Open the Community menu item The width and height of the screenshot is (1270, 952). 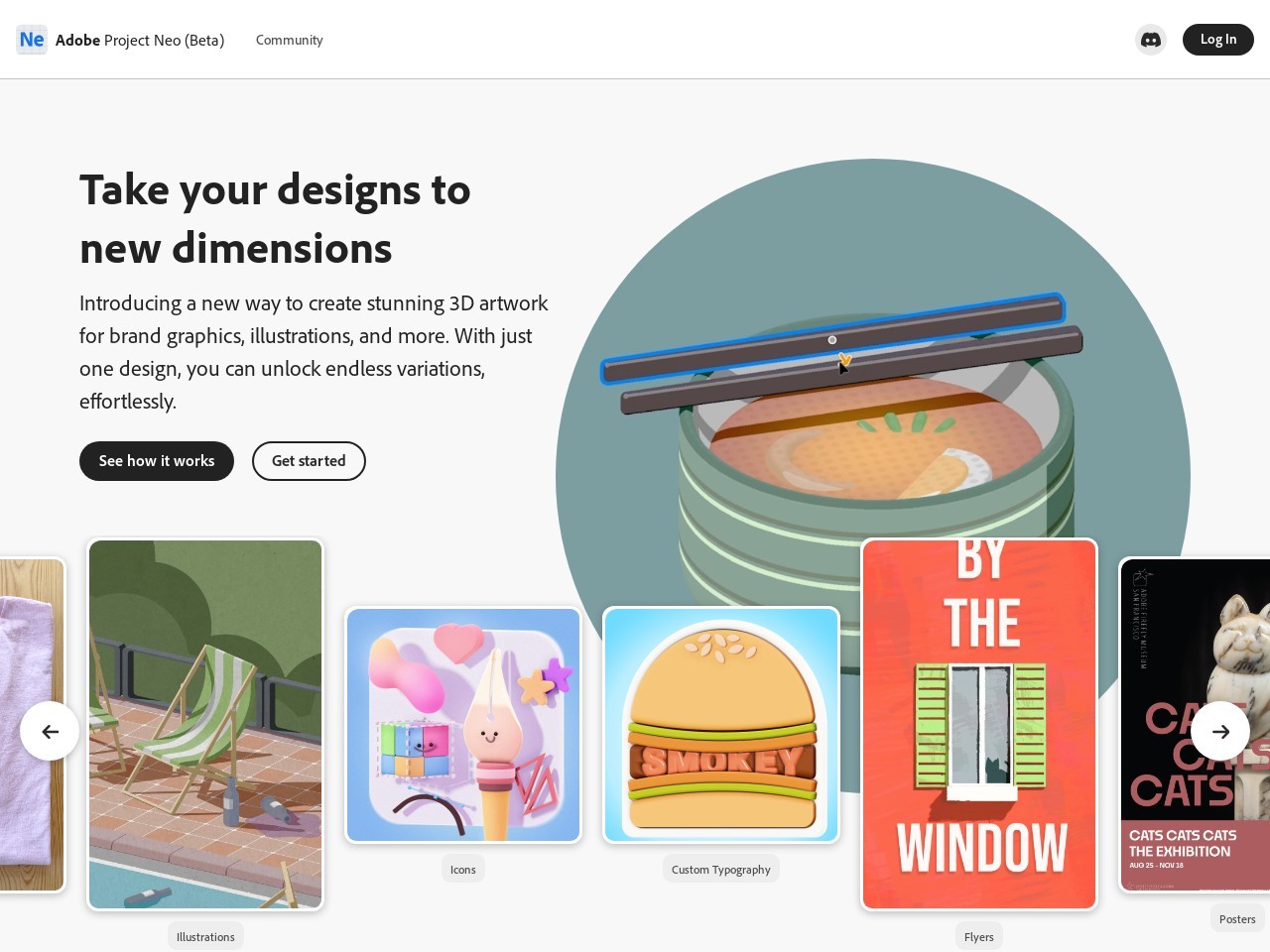(x=289, y=40)
